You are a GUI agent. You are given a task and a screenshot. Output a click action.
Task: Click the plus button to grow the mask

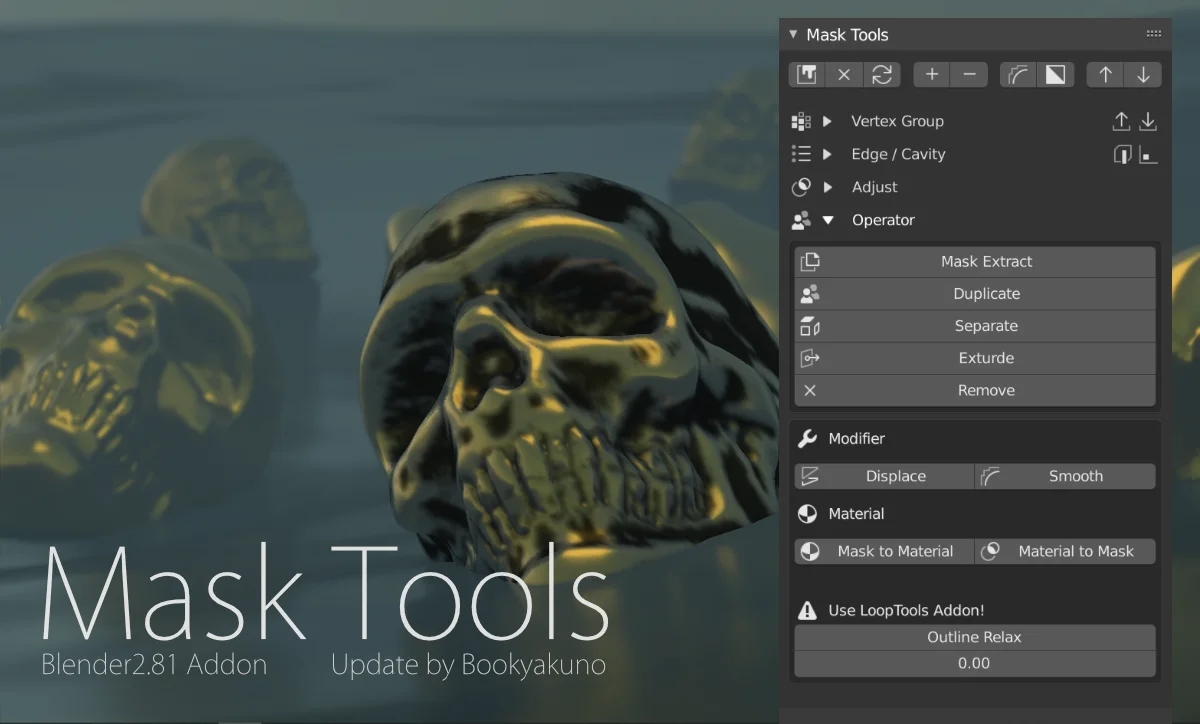point(930,74)
